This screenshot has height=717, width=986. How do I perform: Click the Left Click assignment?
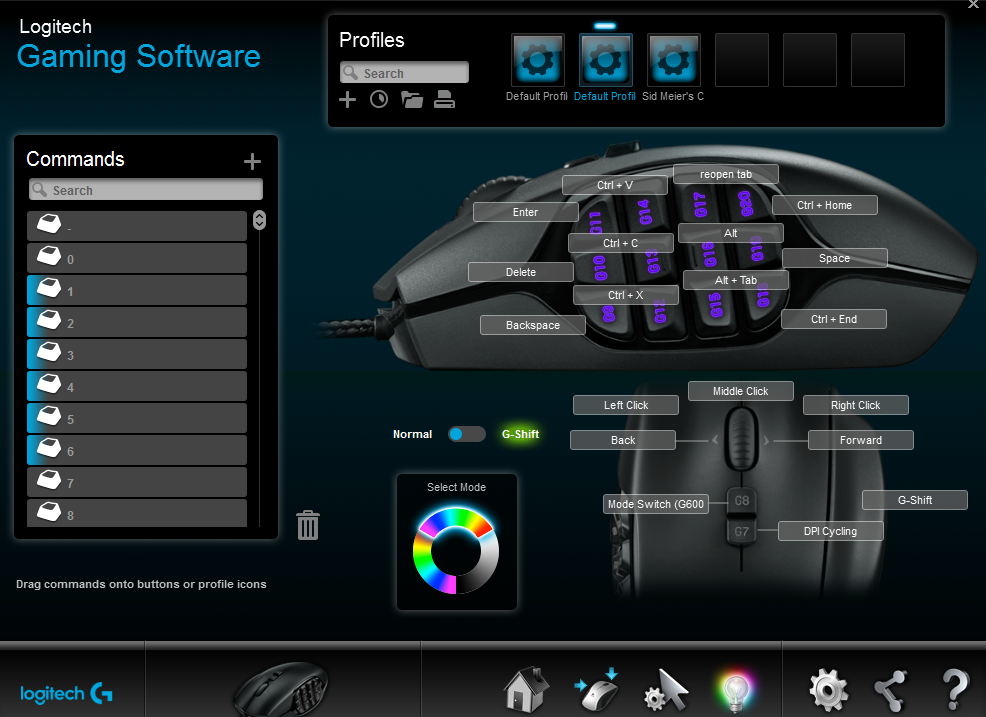626,405
